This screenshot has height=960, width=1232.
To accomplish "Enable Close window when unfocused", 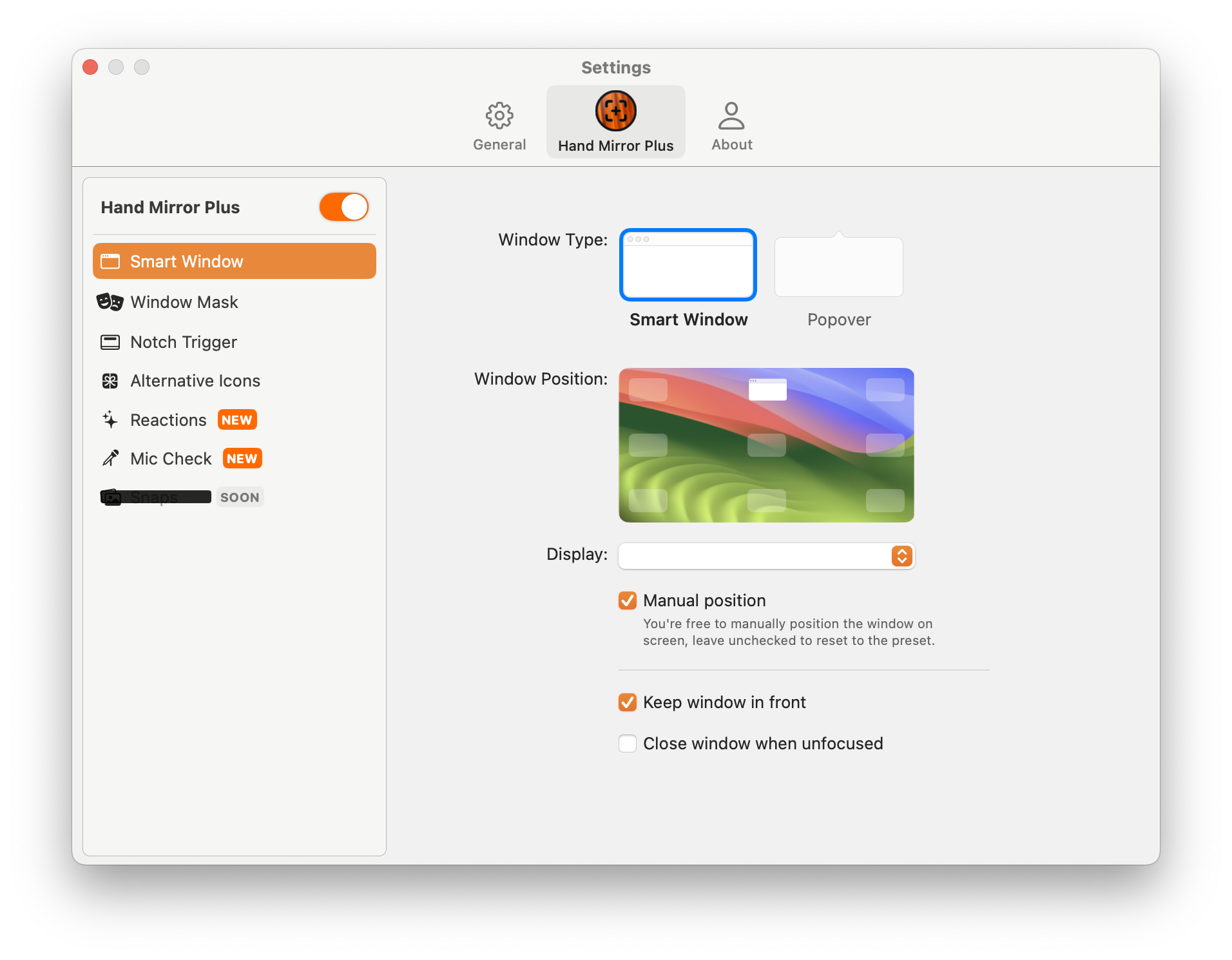I will coord(628,744).
